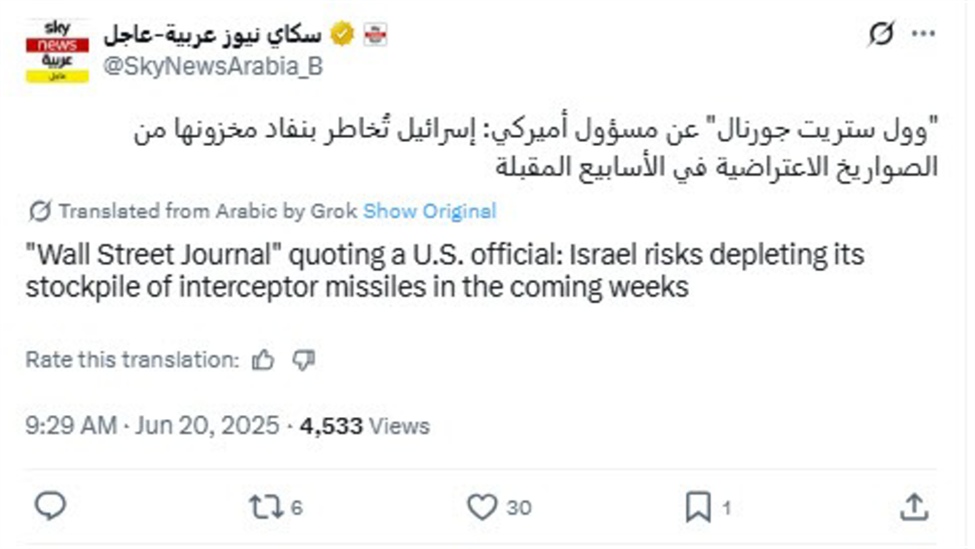
Task: Open the three-dot More options menu
Action: click(922, 35)
